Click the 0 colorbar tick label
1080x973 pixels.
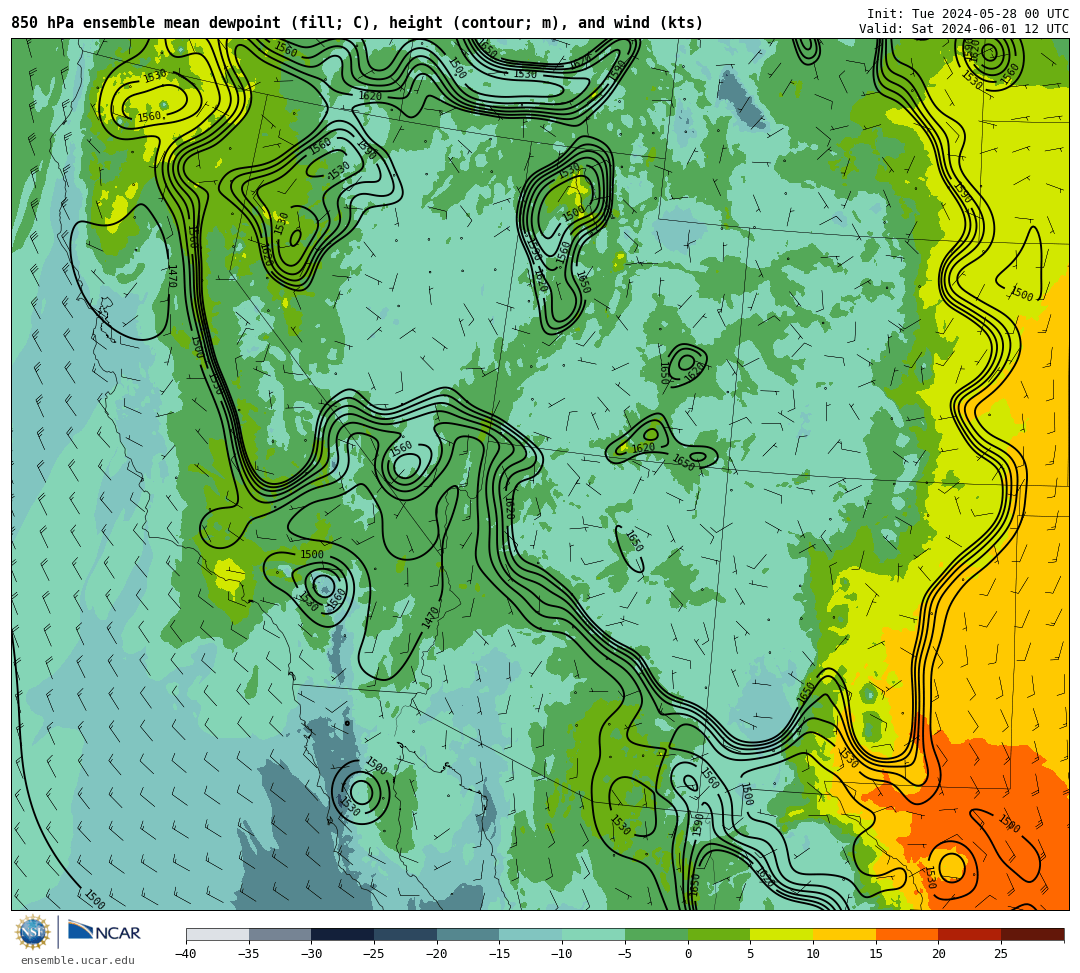688,954
